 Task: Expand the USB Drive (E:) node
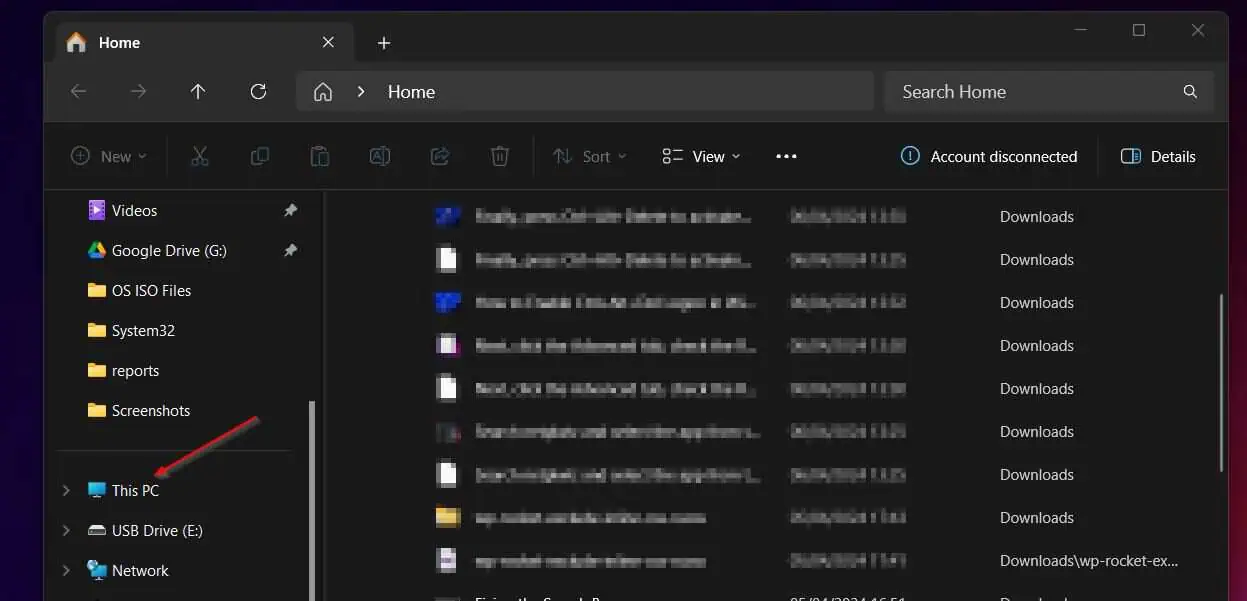point(66,530)
